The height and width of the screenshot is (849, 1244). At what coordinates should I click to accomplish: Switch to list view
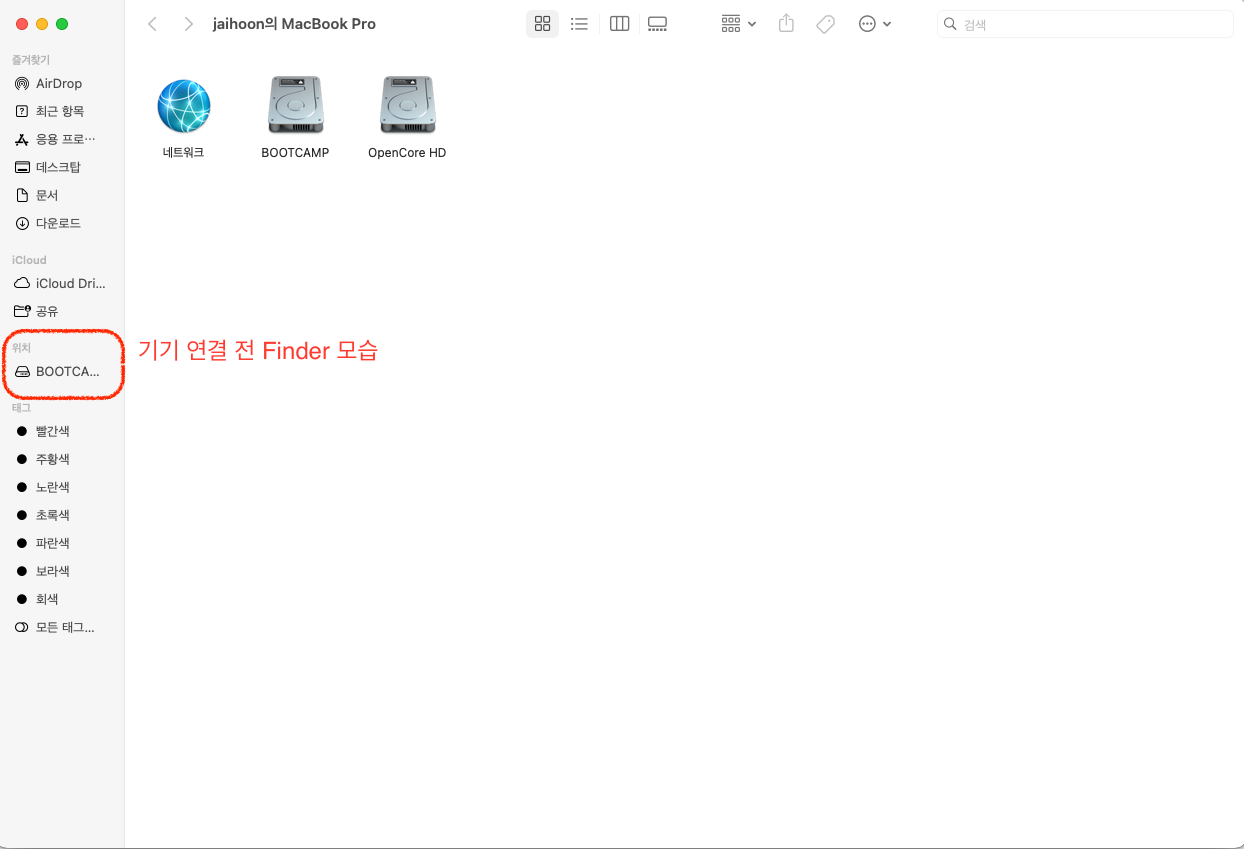coord(579,24)
